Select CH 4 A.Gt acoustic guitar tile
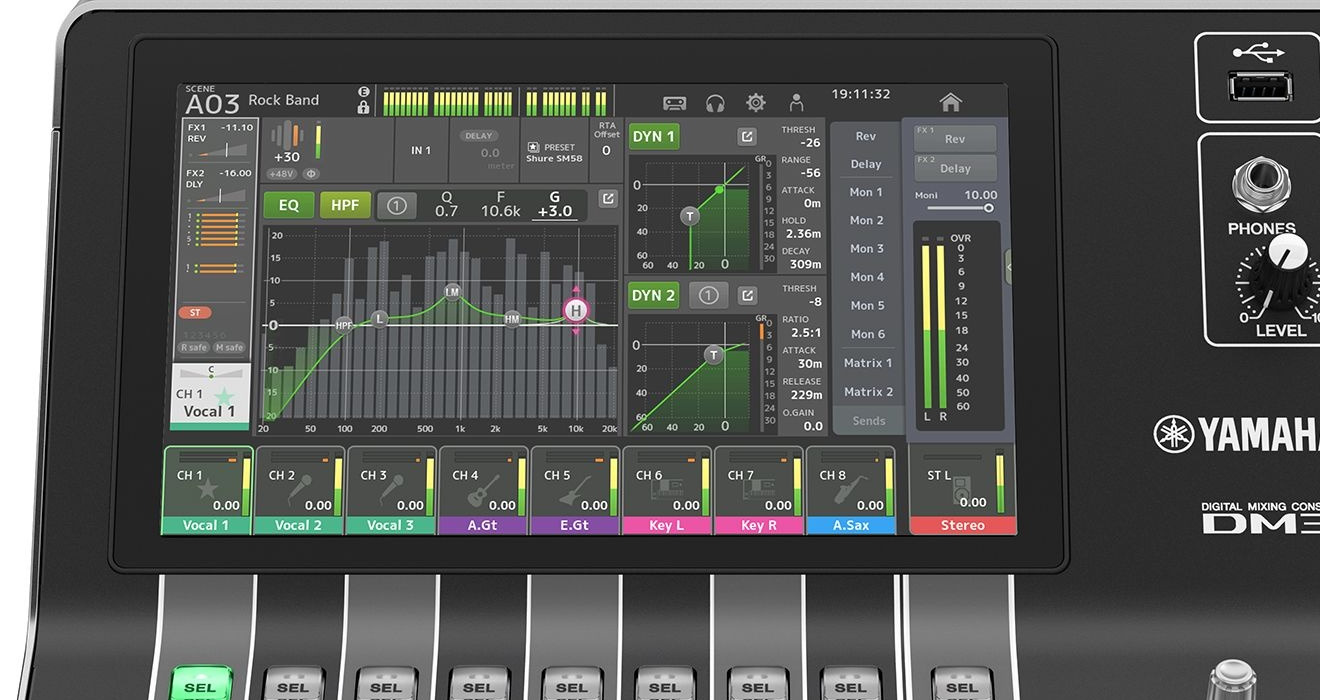The width and height of the screenshot is (1320, 700). click(x=483, y=490)
